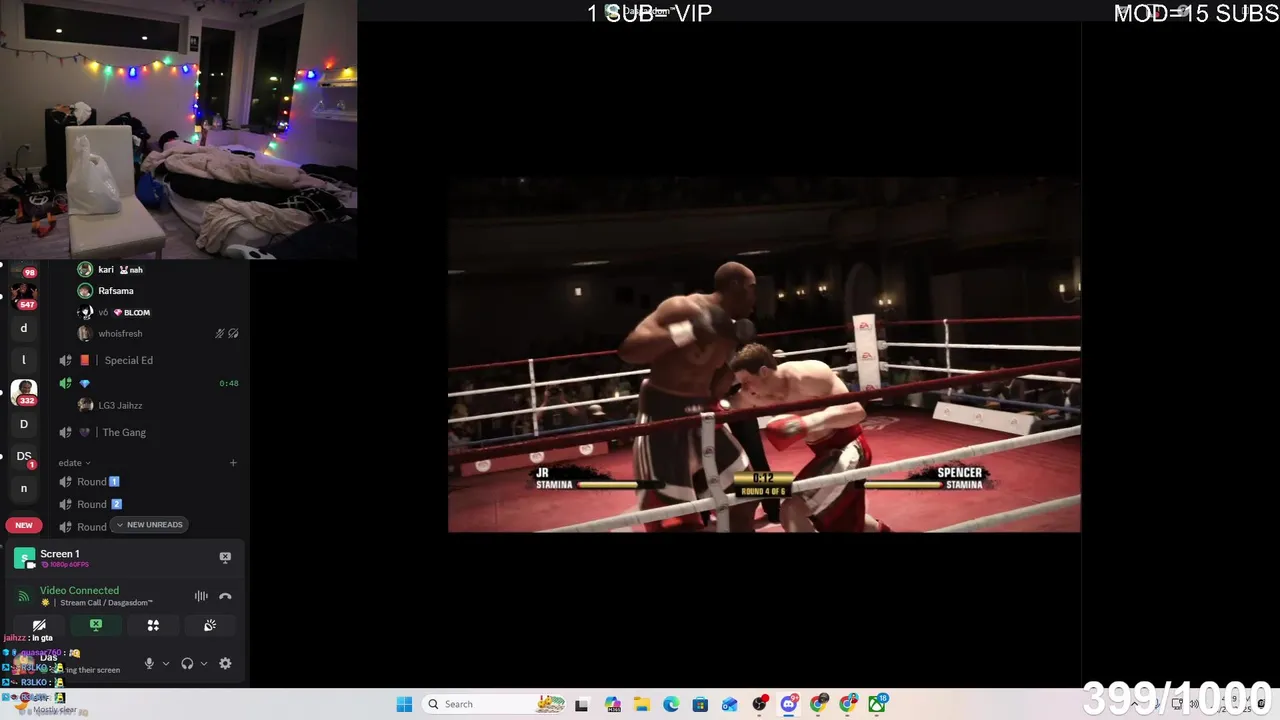
Task: Open the Chrome icon beside Discord
Action: click(819, 704)
